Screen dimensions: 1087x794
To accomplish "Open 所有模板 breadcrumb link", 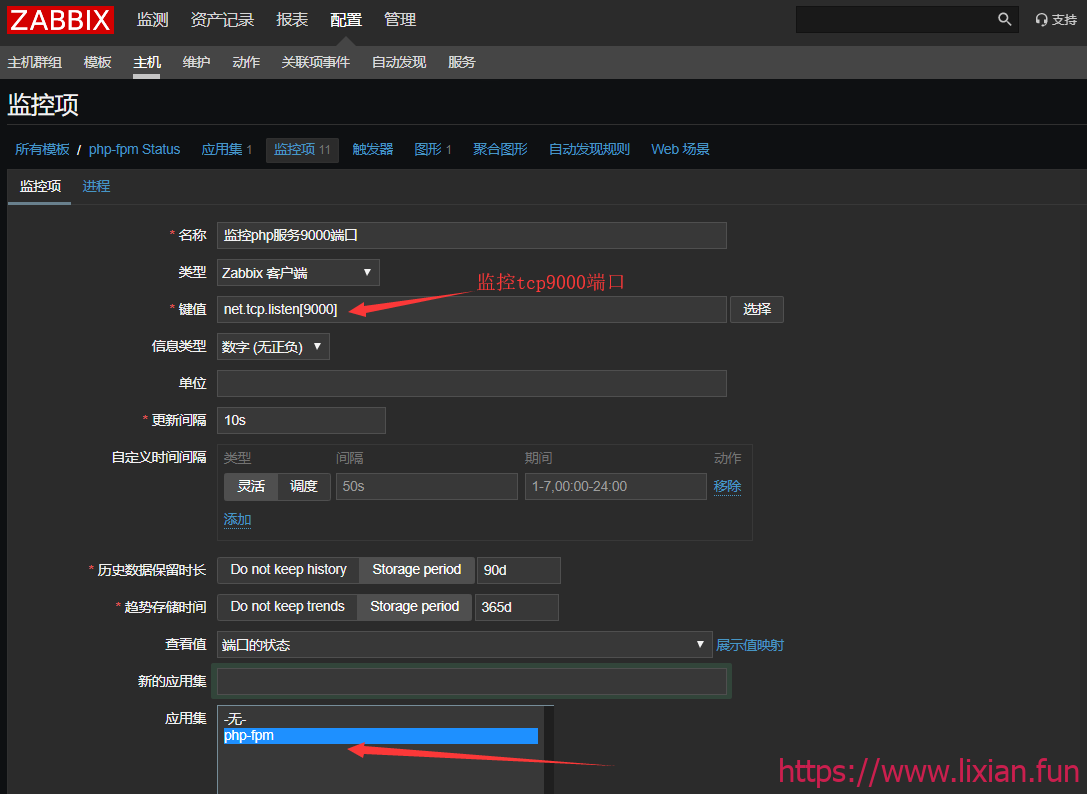I will point(42,149).
